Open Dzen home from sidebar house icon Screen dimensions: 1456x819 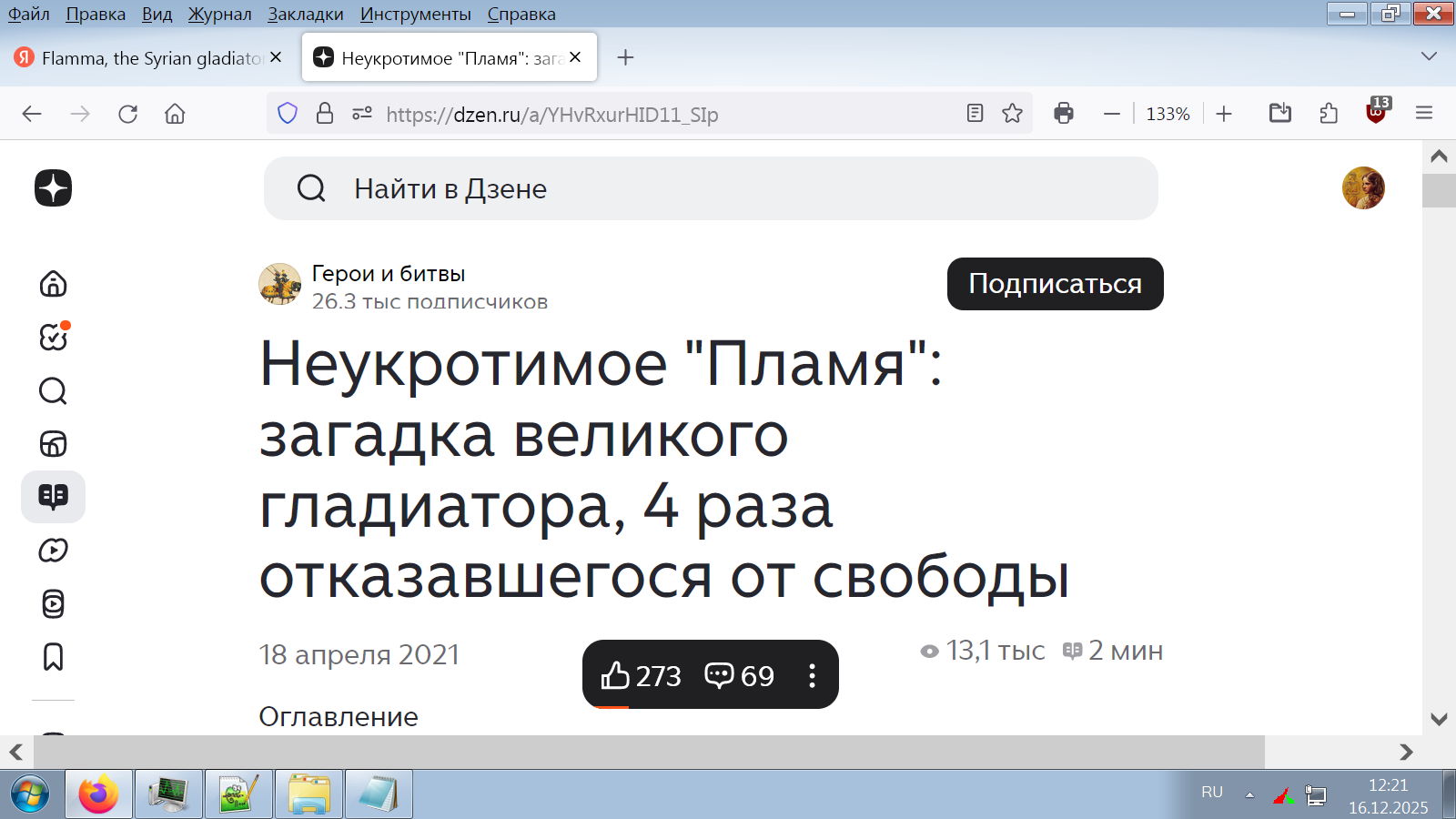pos(53,284)
